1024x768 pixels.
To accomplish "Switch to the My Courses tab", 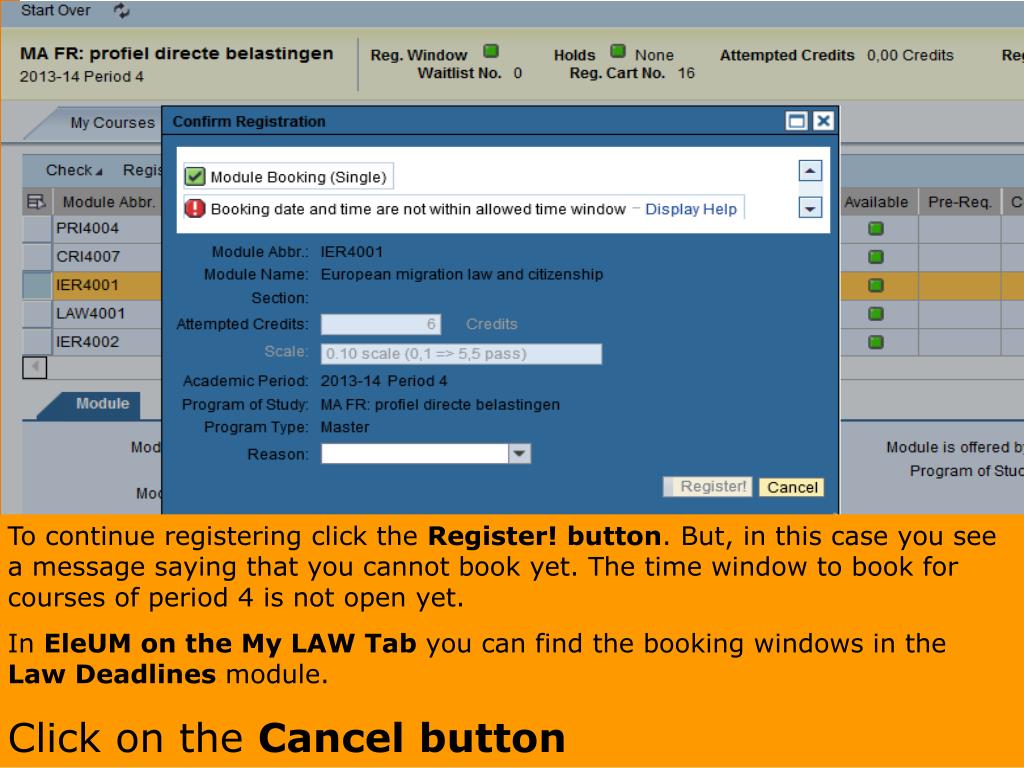I will [112, 123].
